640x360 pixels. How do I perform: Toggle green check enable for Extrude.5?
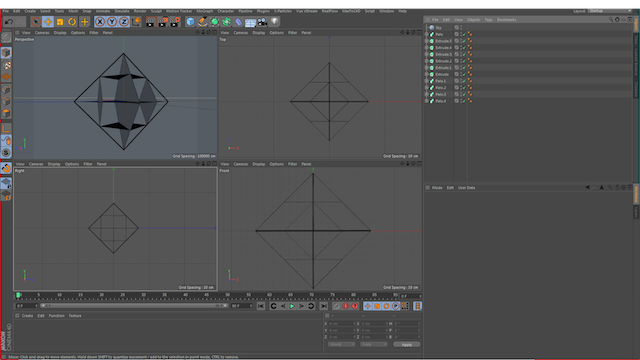click(x=464, y=41)
